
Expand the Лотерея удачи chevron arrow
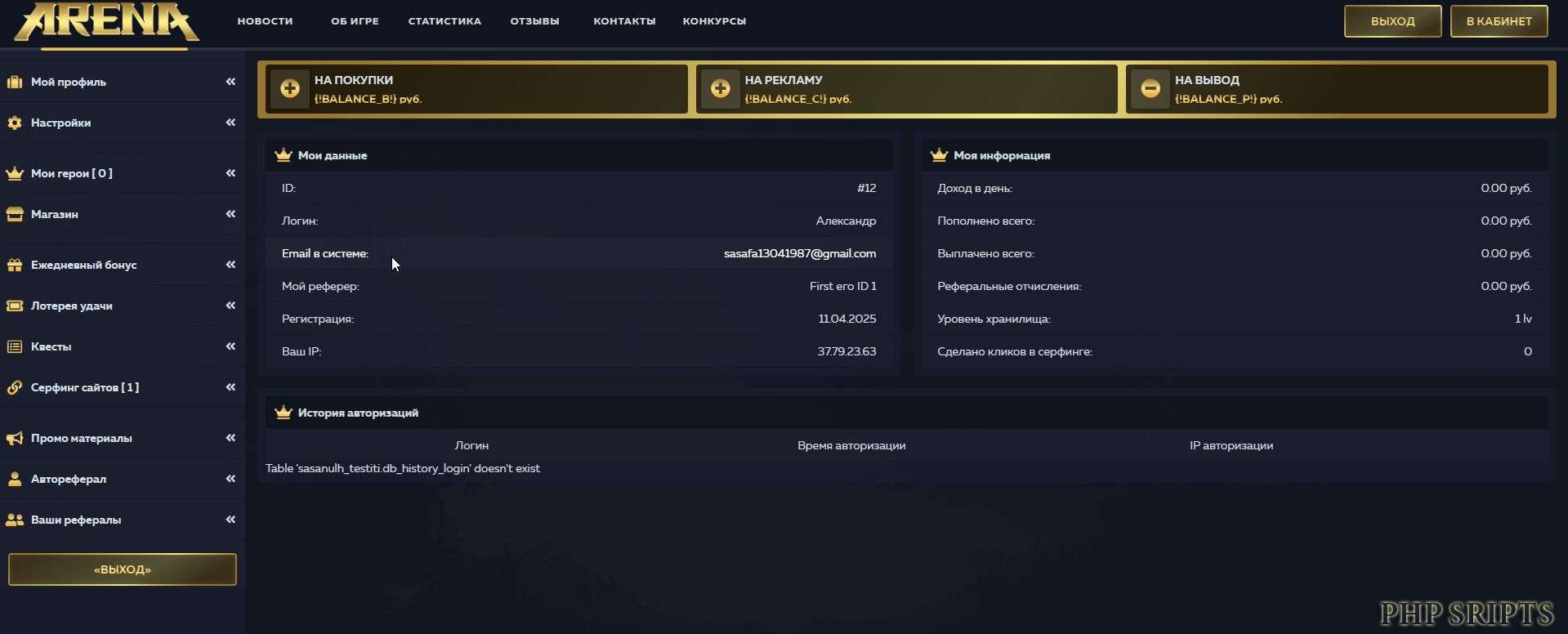coord(230,306)
